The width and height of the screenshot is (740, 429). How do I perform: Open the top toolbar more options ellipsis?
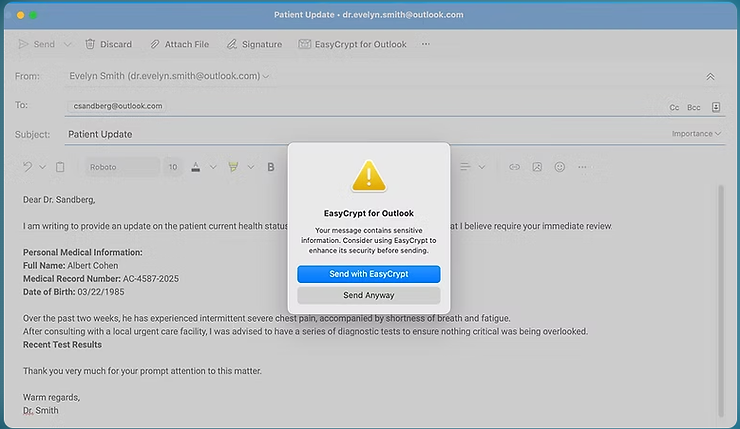(x=426, y=44)
